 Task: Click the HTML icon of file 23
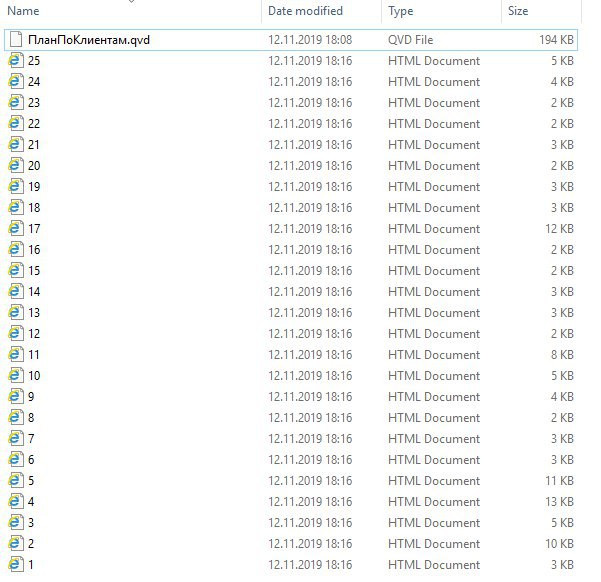pyautogui.click(x=16, y=102)
